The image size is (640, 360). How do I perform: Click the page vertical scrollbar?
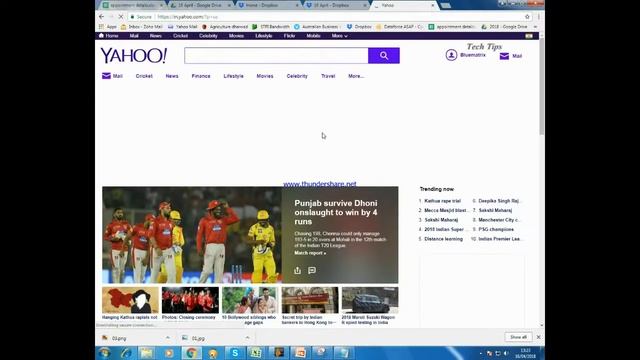click(x=542, y=87)
